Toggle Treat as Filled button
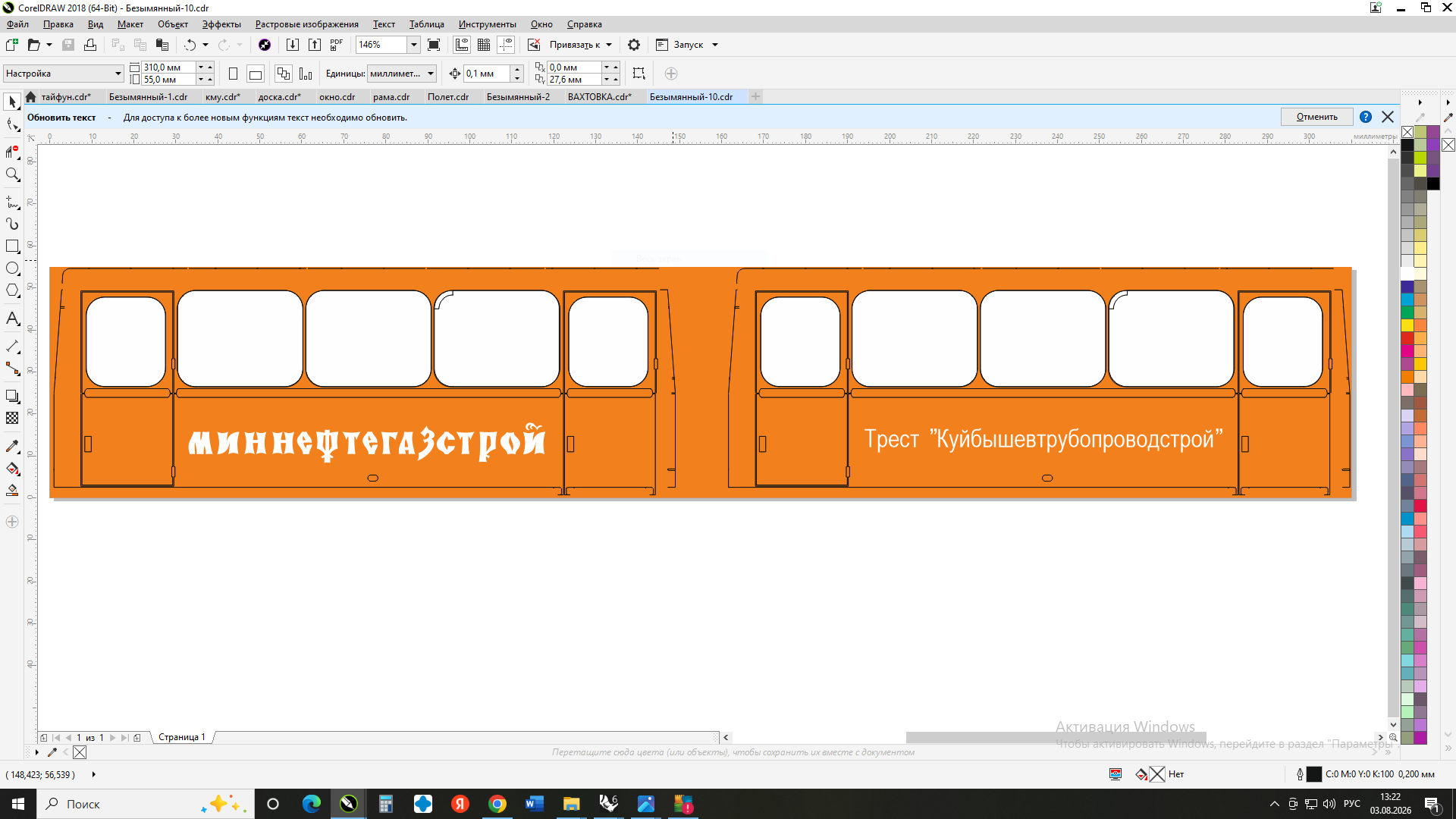Screen dimensions: 1456x819 (x=639, y=74)
